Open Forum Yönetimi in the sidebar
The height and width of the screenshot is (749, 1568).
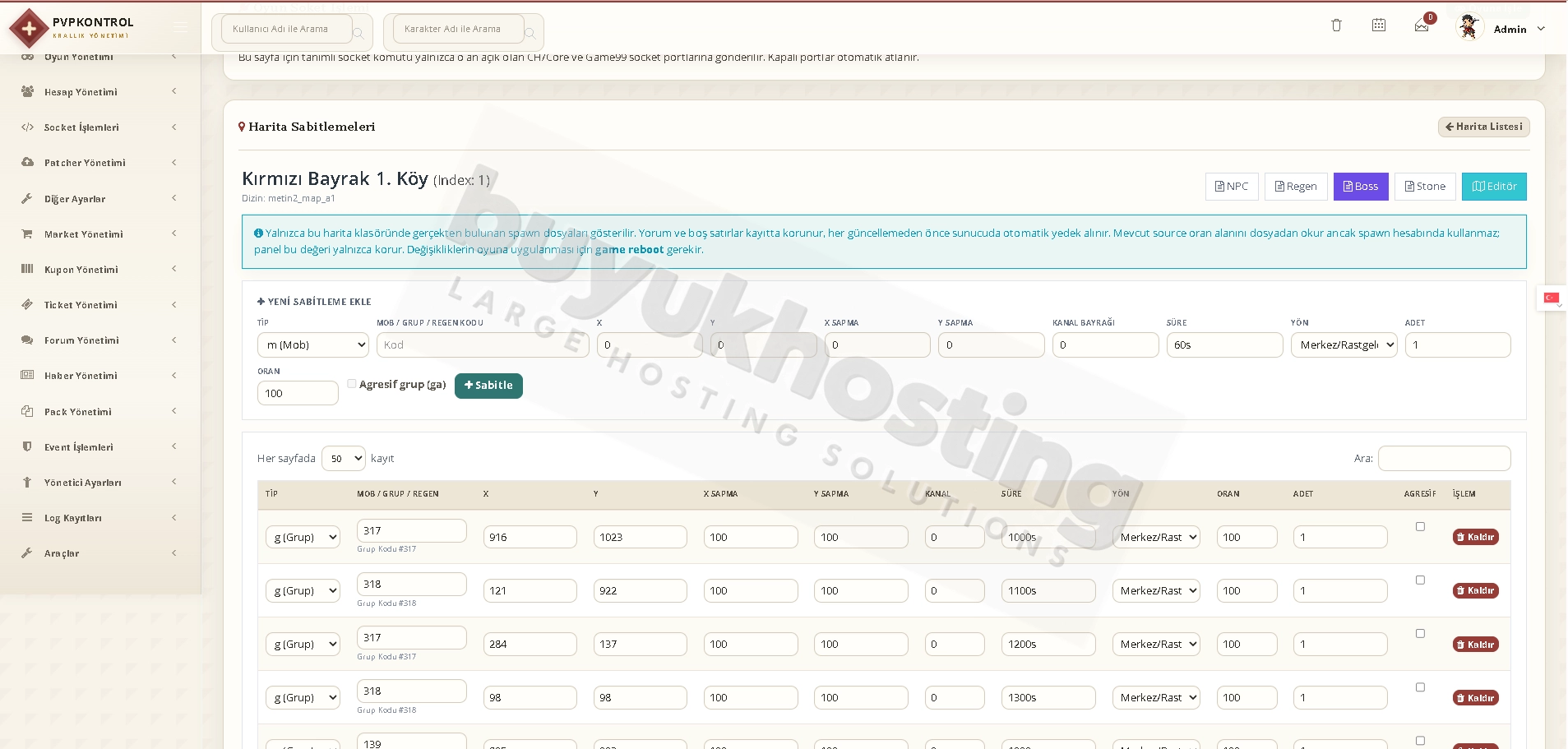(x=100, y=340)
